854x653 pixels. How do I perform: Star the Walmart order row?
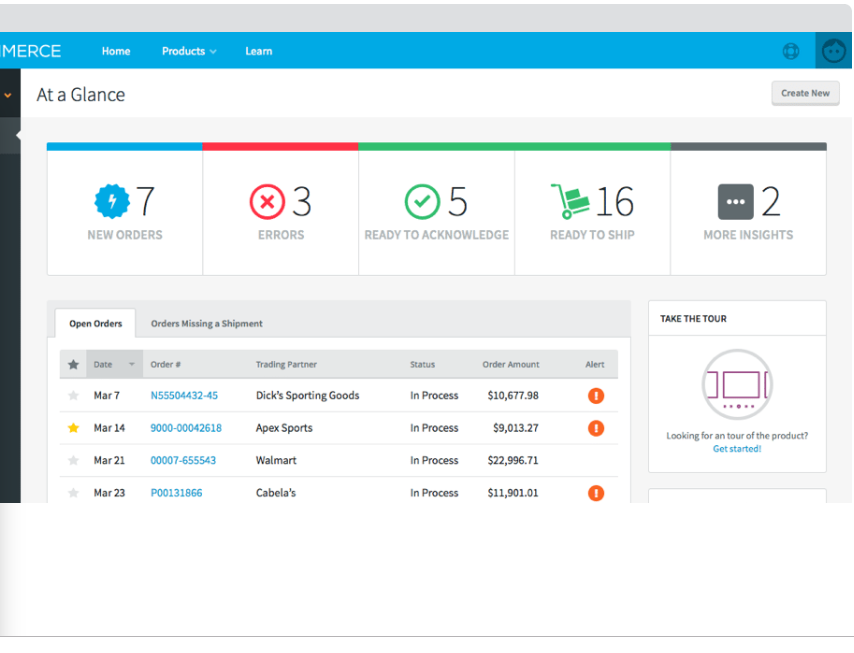point(72,460)
